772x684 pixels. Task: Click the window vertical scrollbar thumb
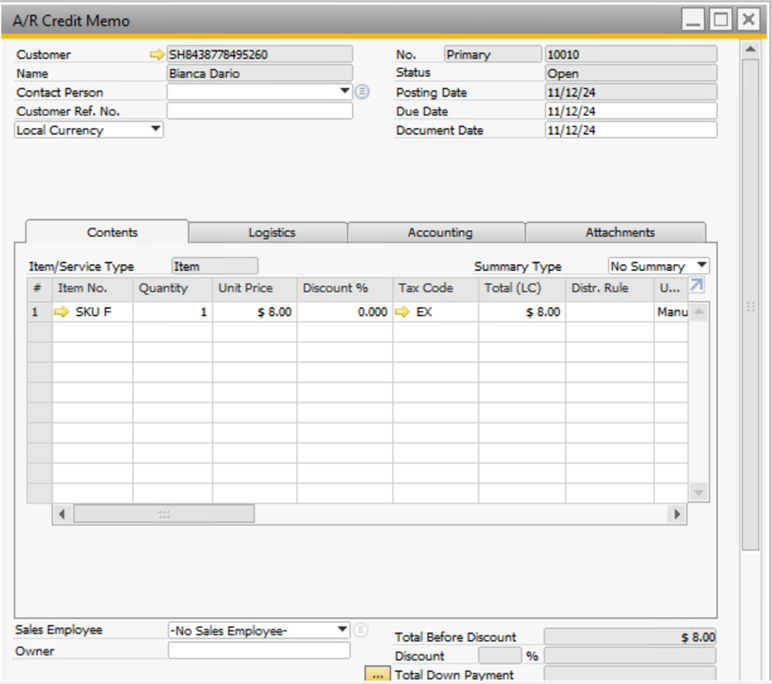(x=750, y=305)
